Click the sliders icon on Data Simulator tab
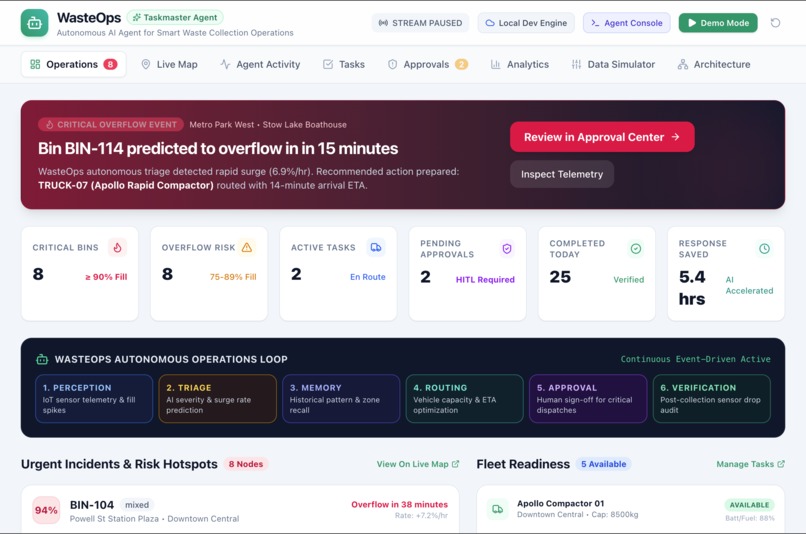This screenshot has height=534, width=806. [576, 64]
